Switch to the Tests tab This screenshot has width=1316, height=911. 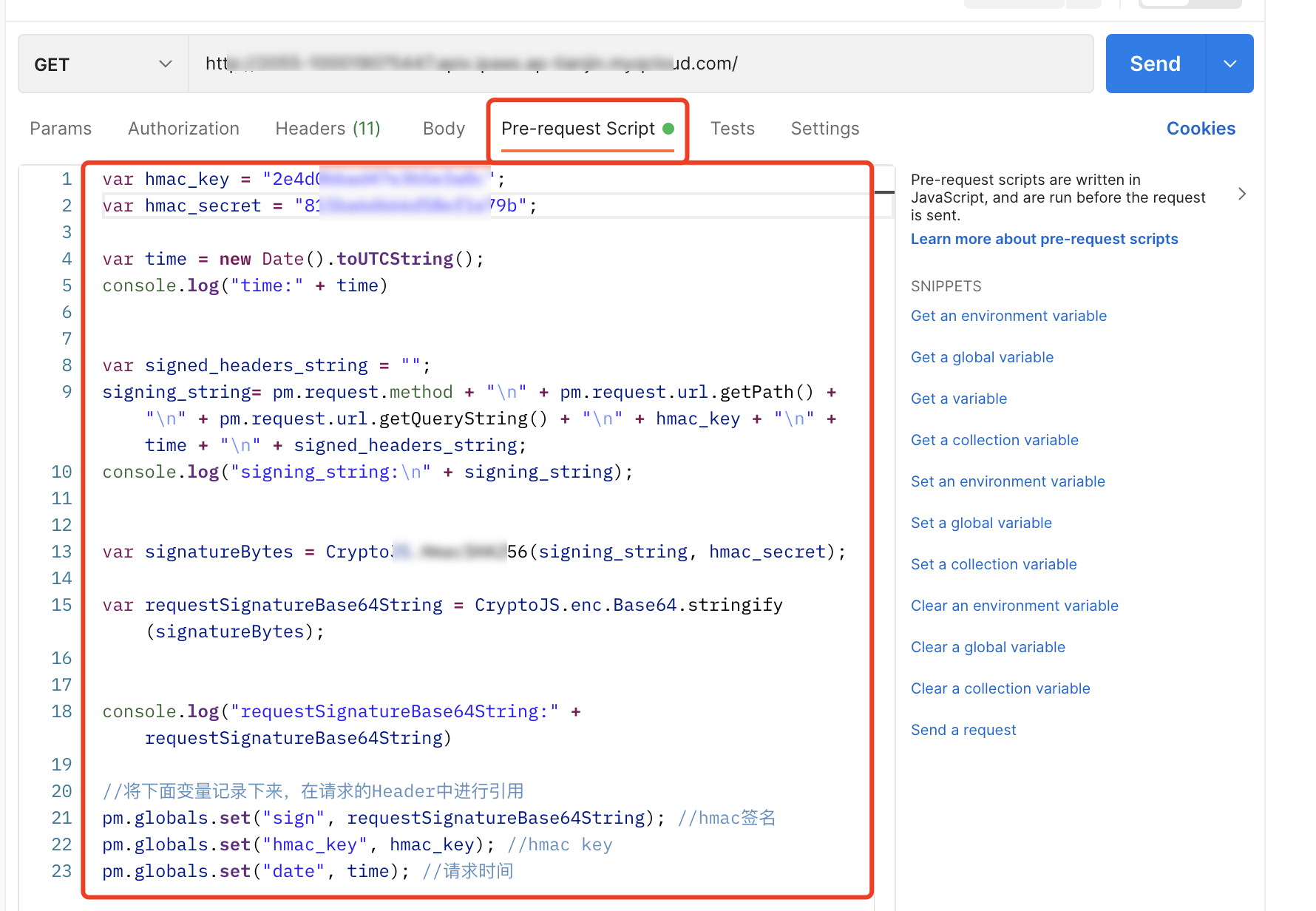click(x=733, y=129)
